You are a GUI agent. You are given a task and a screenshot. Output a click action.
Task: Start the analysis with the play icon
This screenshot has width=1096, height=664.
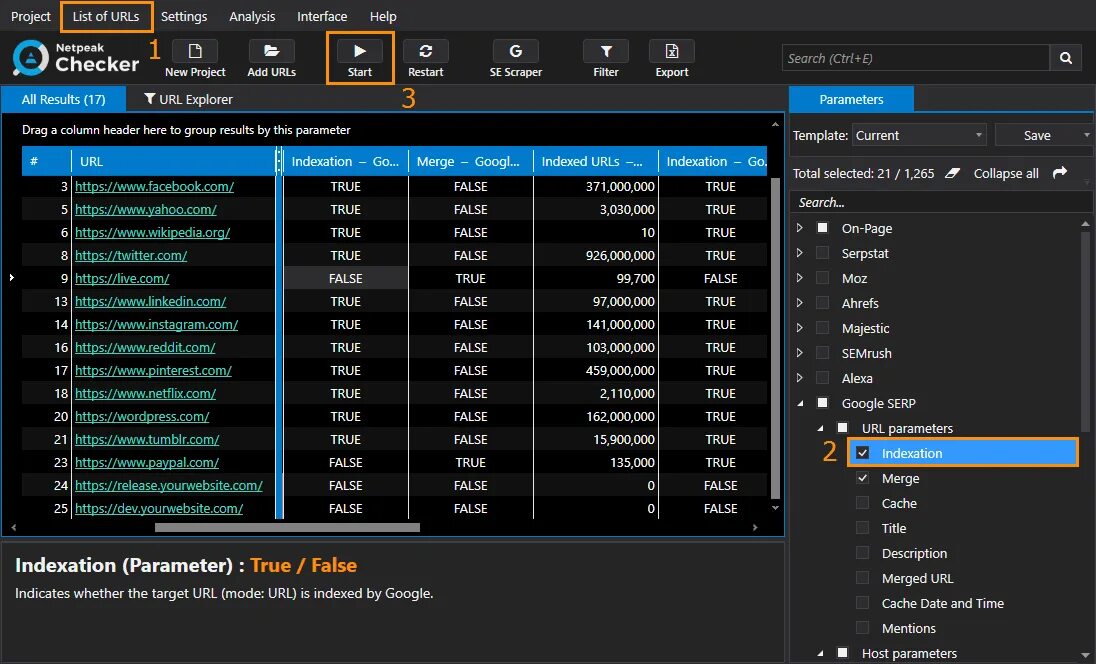359,51
